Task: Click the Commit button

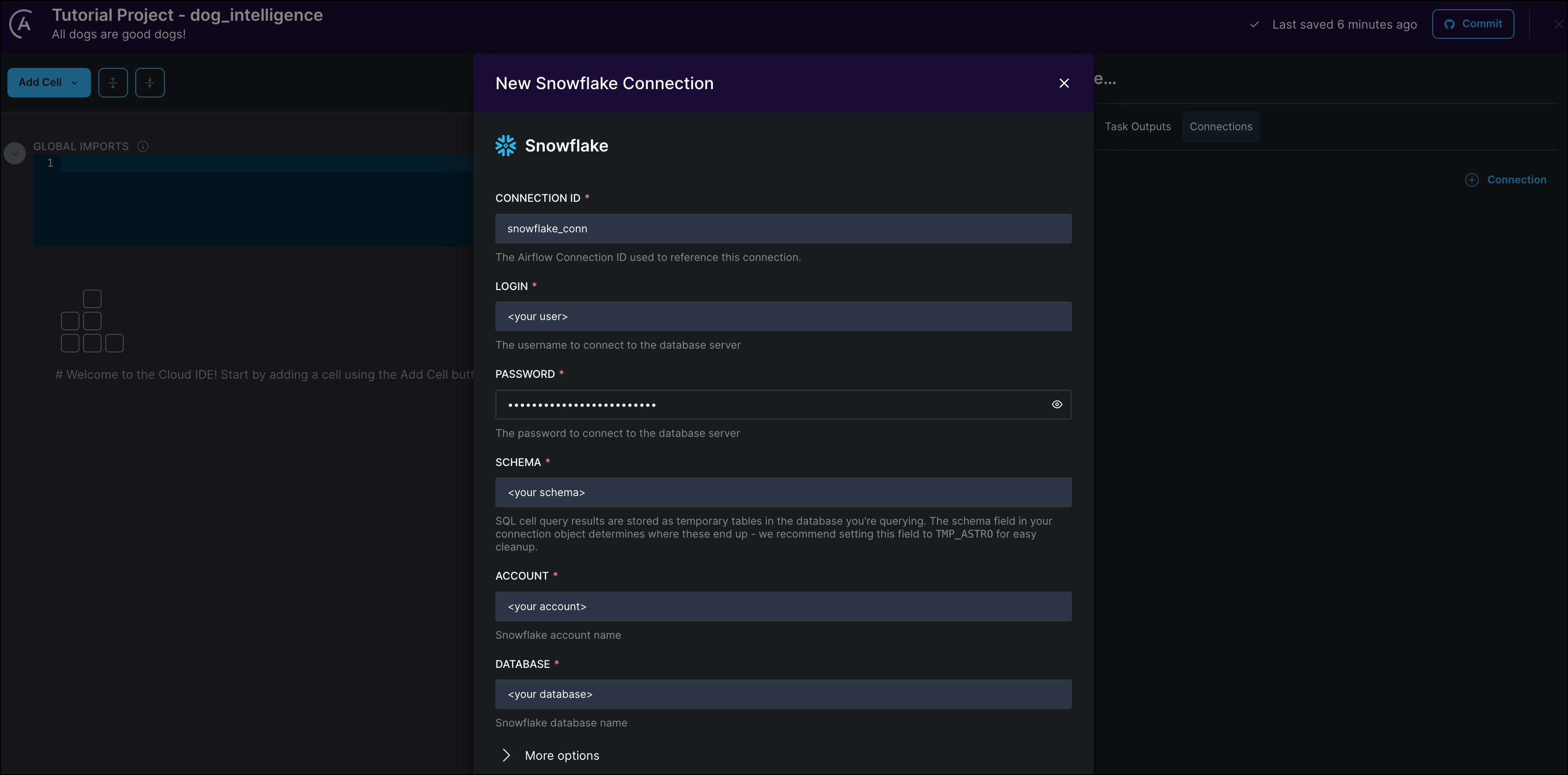Action: 1473,24
